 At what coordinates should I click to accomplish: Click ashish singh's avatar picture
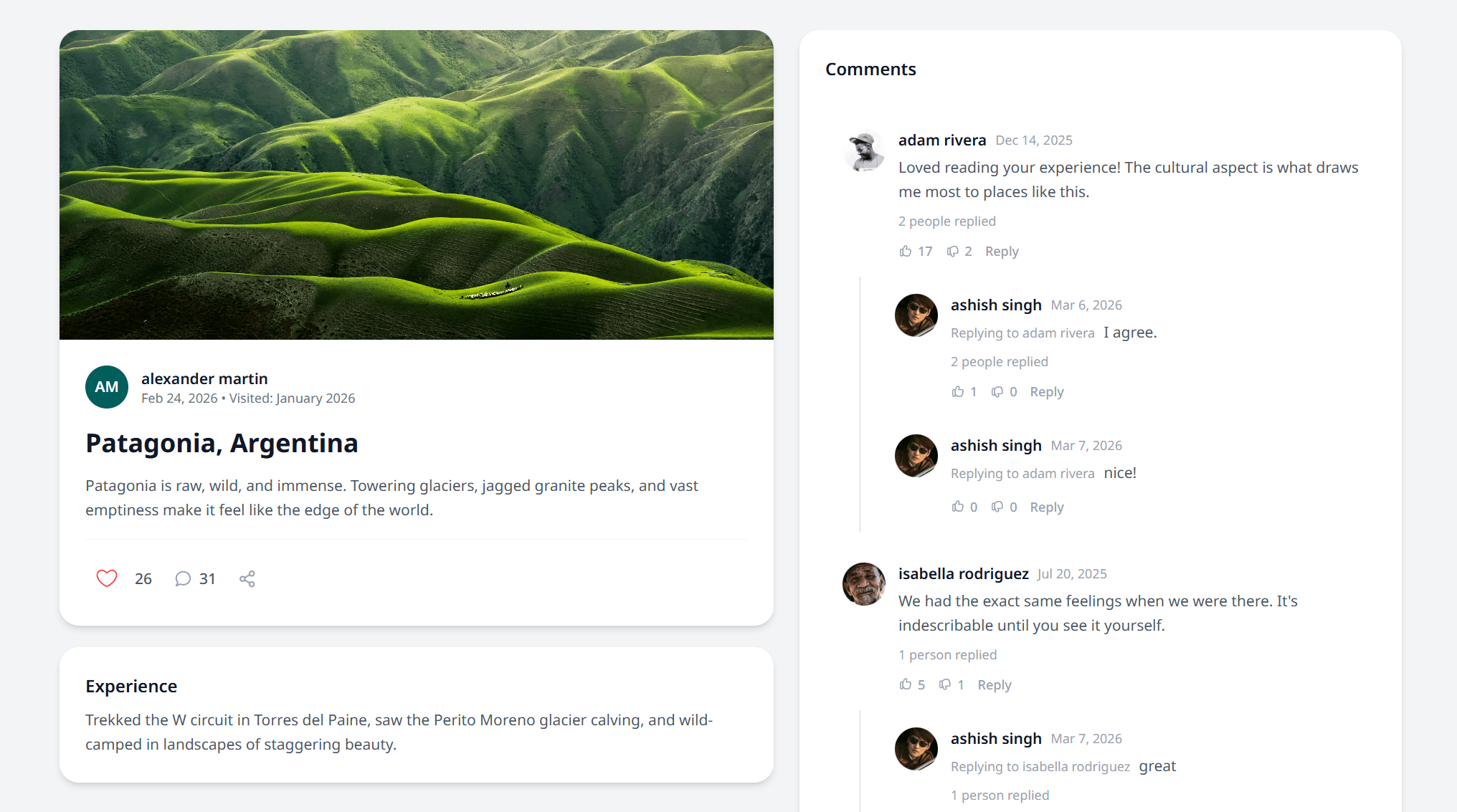916,315
